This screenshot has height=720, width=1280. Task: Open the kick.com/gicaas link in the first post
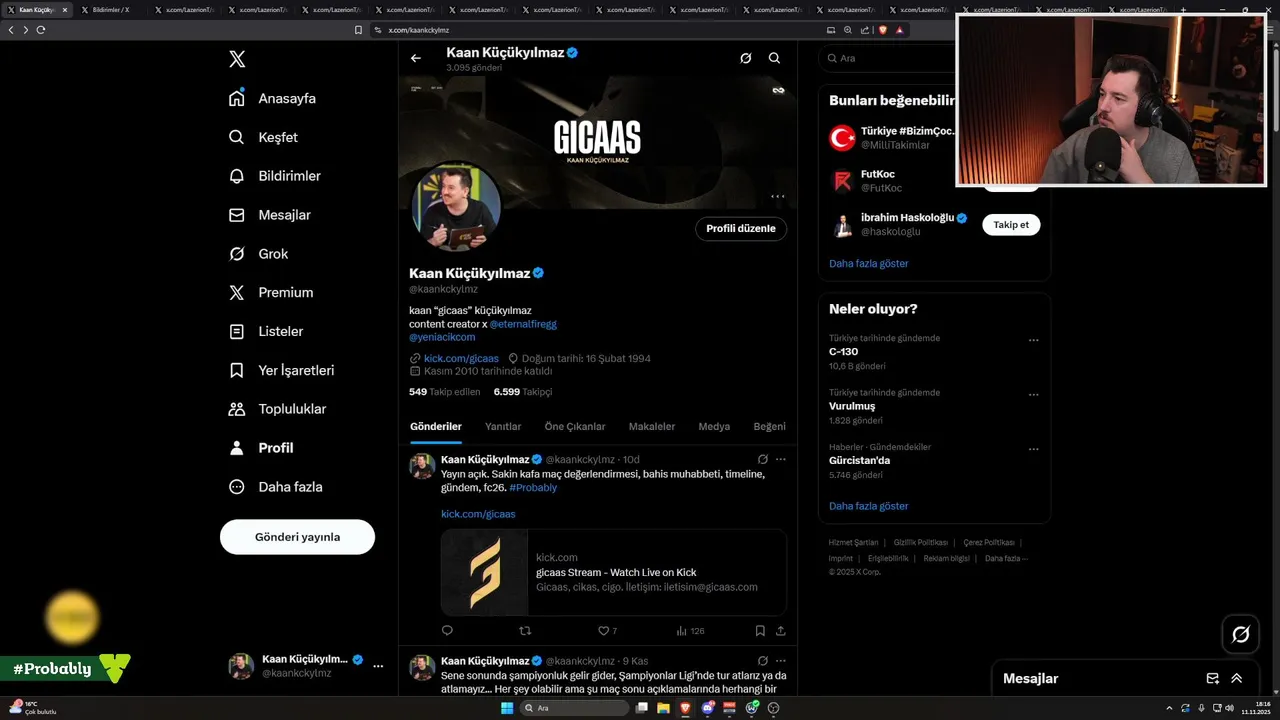point(478,514)
